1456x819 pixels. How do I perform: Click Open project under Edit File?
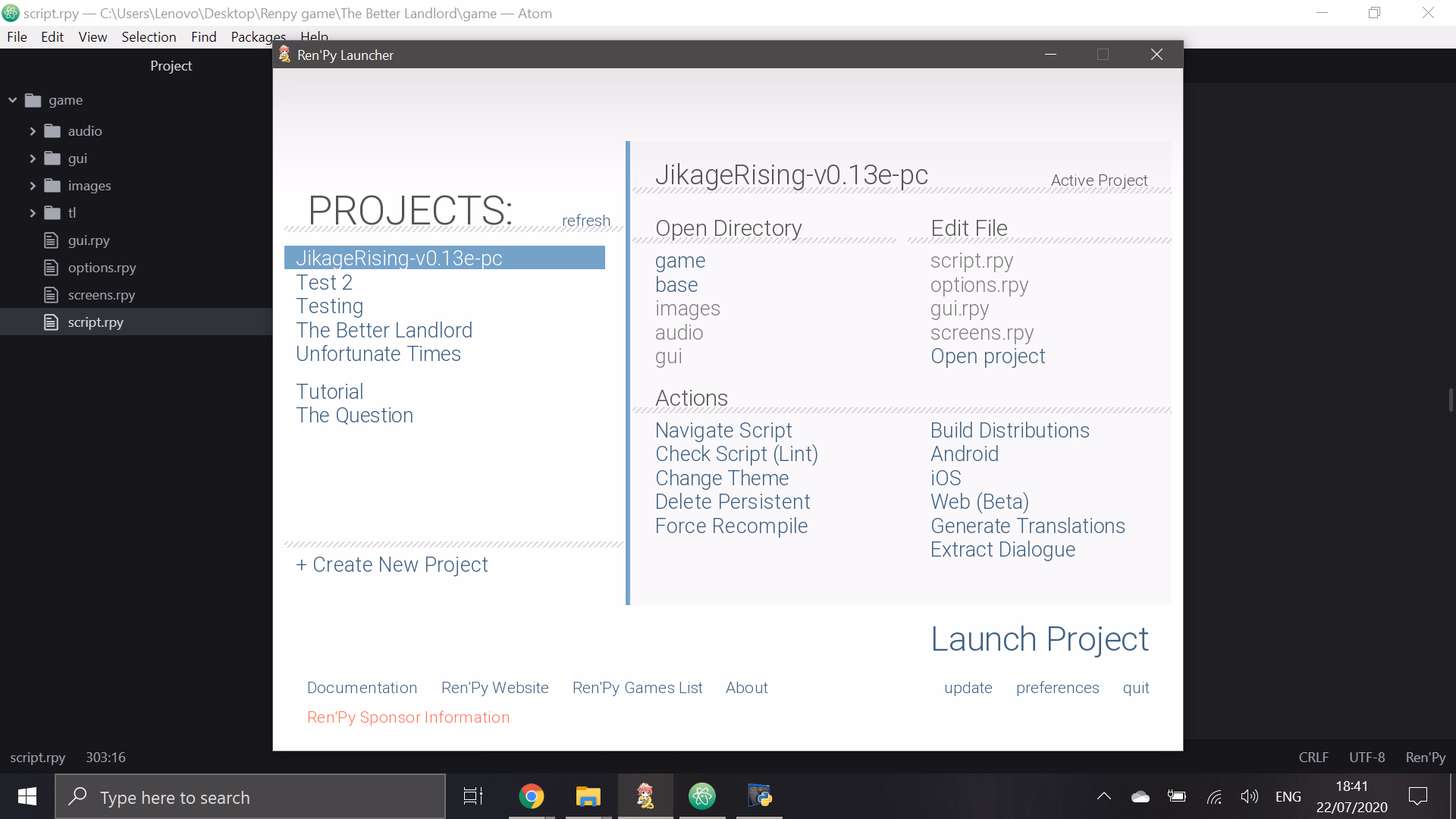(987, 356)
